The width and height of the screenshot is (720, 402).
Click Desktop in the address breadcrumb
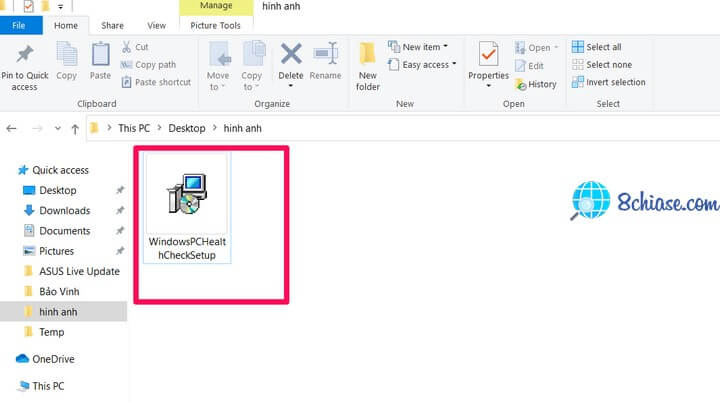point(186,129)
